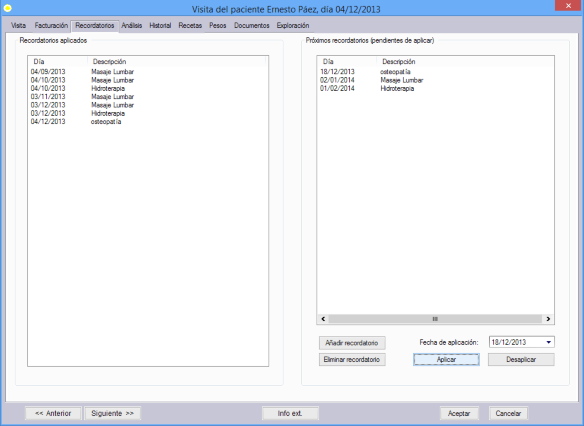Image resolution: width=584 pixels, height=426 pixels.
Task: Open the Fecha de aplicación date dropdown
Action: [549, 342]
